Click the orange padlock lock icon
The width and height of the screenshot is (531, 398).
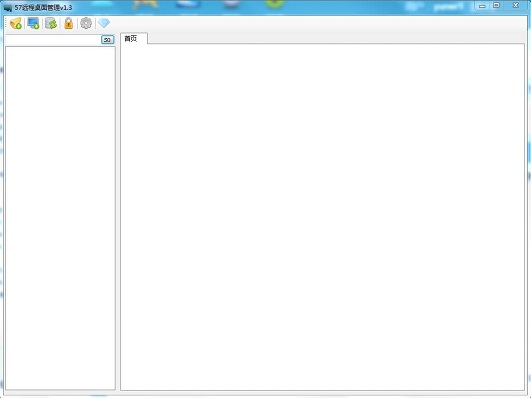(x=68, y=23)
